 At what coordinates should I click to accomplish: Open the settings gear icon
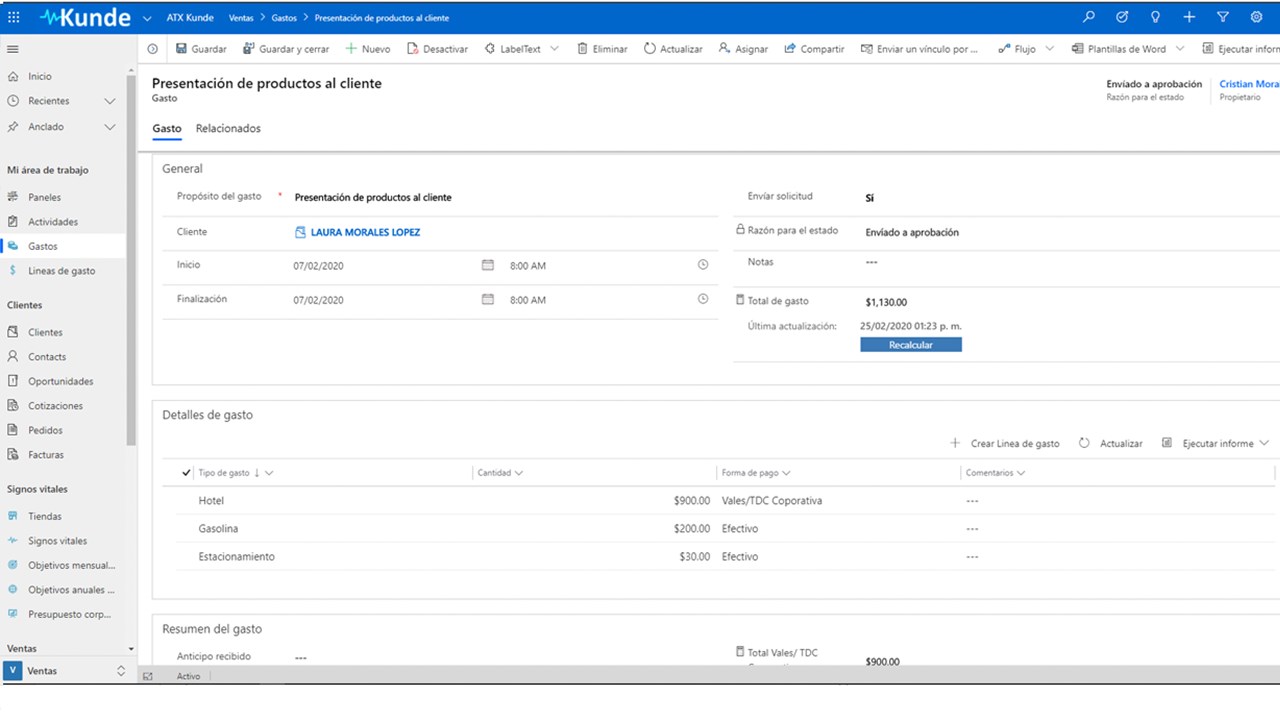coord(1256,17)
